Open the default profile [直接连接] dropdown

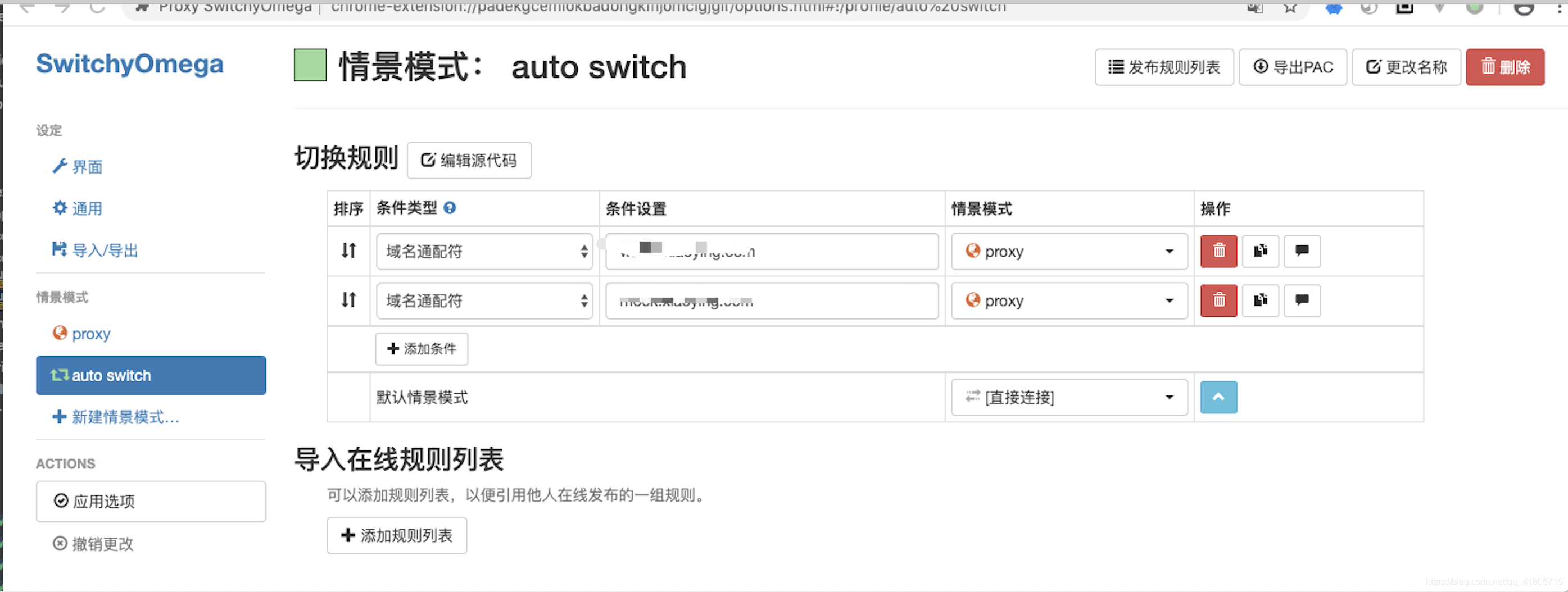tap(1069, 397)
